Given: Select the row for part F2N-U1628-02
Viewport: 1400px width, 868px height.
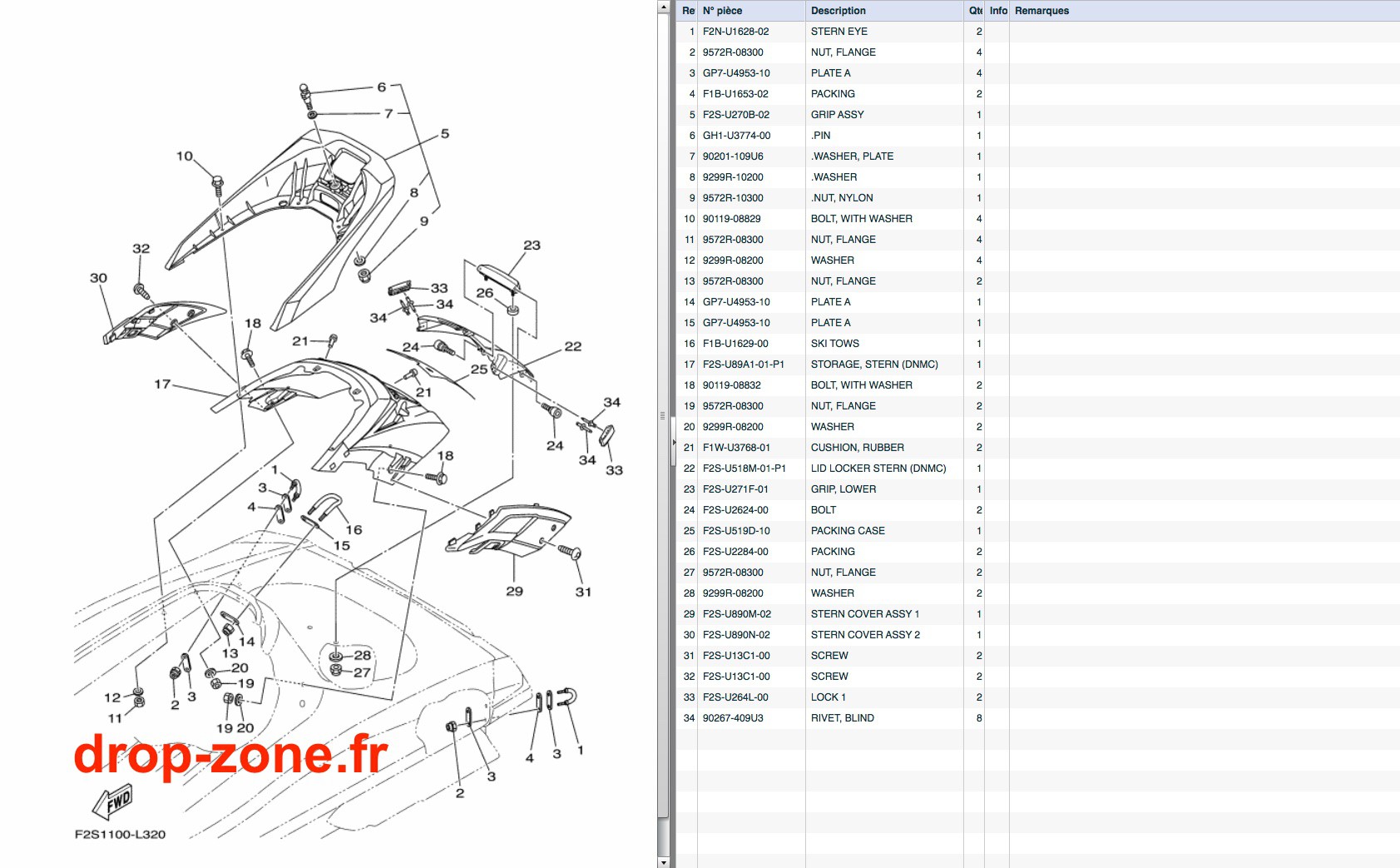Looking at the screenshot, I should click(1038, 32).
